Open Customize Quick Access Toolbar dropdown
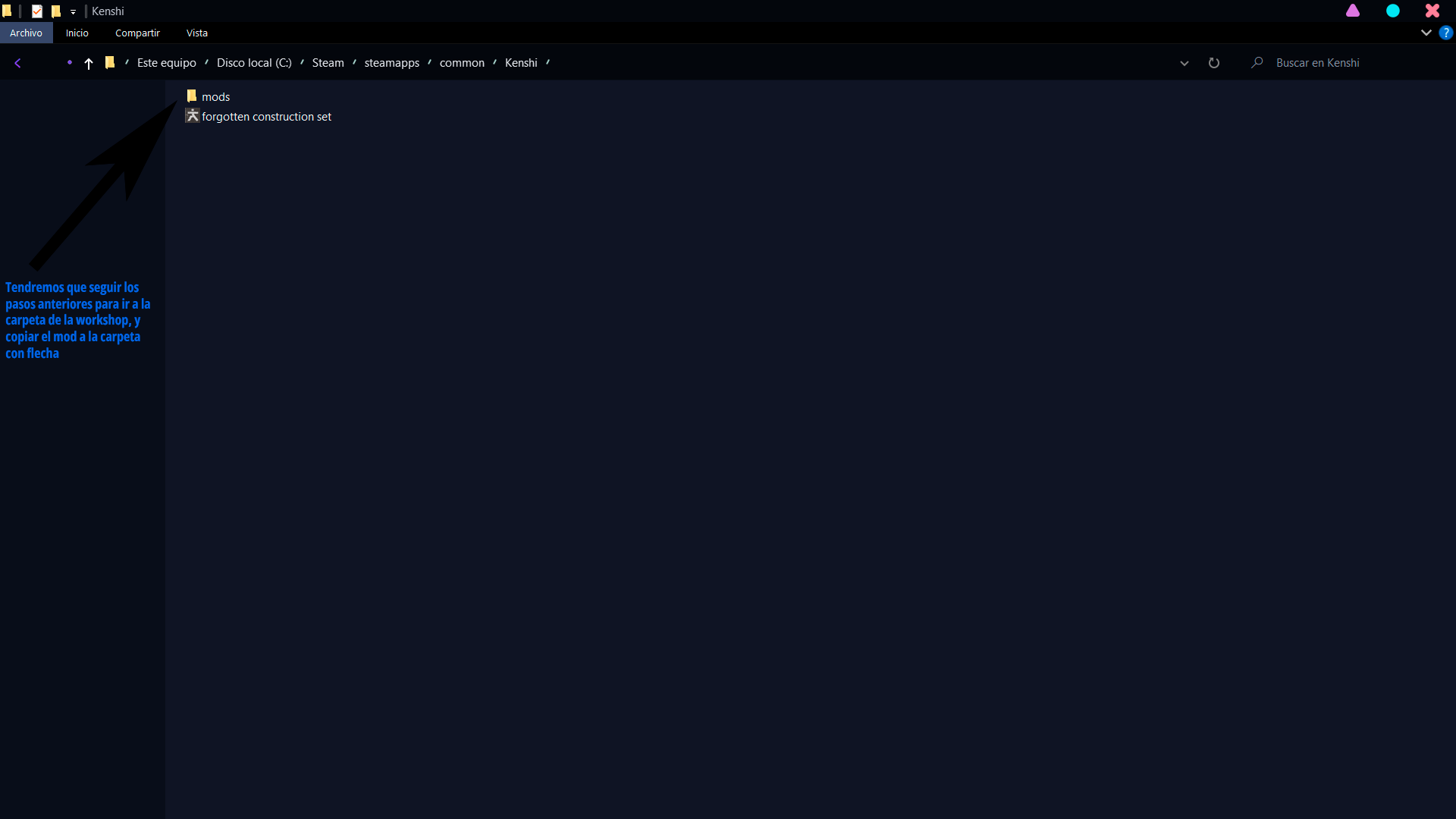This screenshot has height=819, width=1456. click(73, 12)
